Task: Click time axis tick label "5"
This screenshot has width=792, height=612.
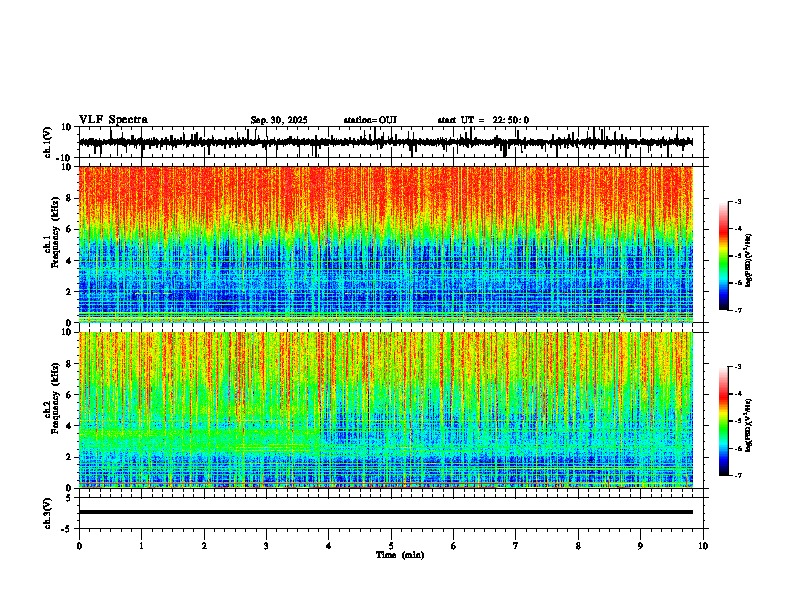Action: coord(391,546)
